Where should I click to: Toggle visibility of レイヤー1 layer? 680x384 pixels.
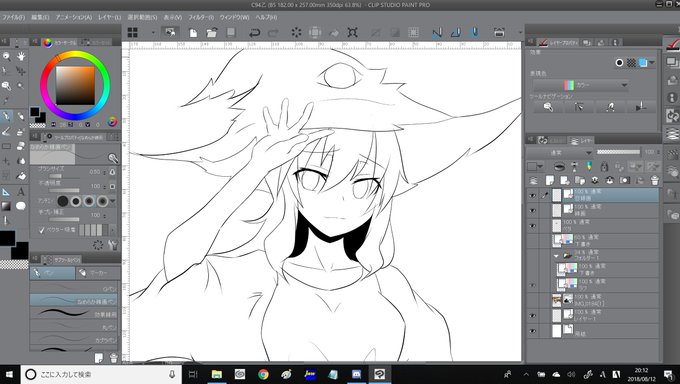(533, 316)
